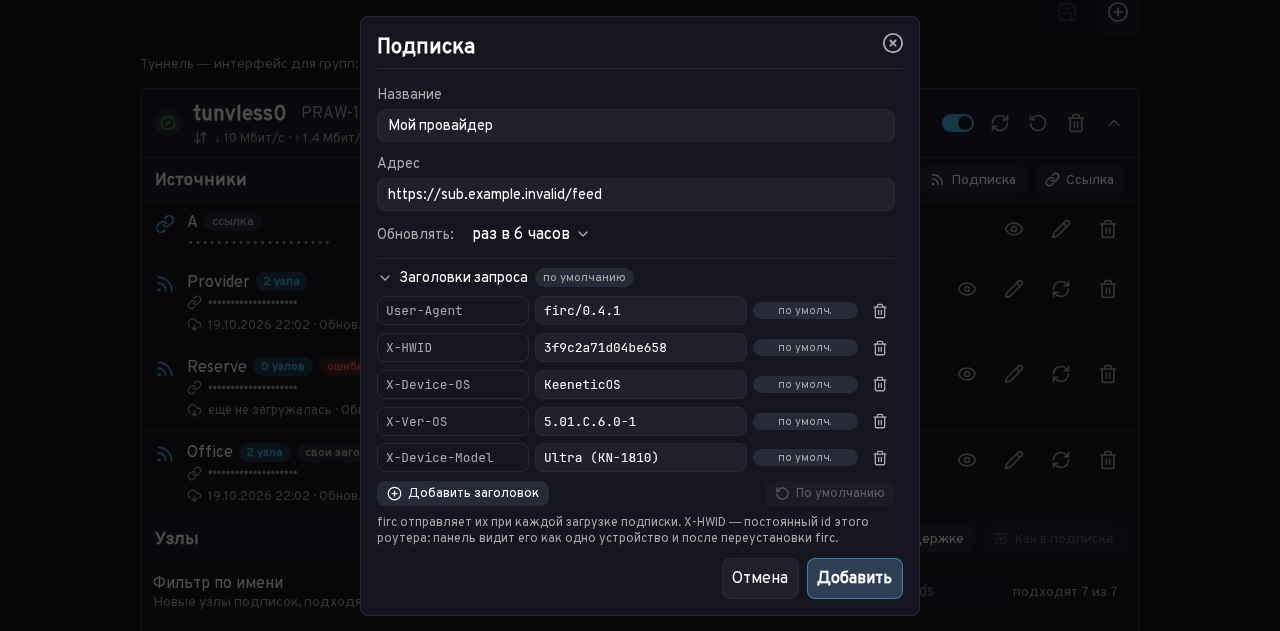
Task: Delete source A with the trash icon
Action: tap(1108, 229)
